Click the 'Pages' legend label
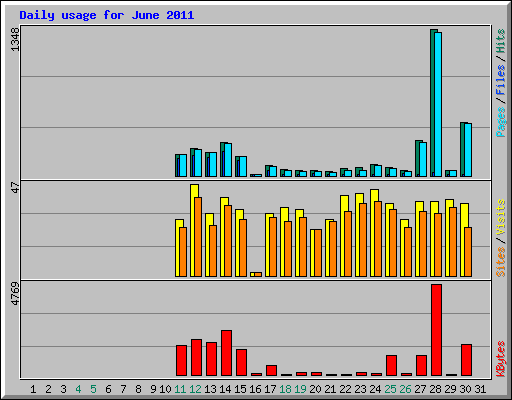Image resolution: width=512 pixels, height=400 pixels. tap(501, 122)
